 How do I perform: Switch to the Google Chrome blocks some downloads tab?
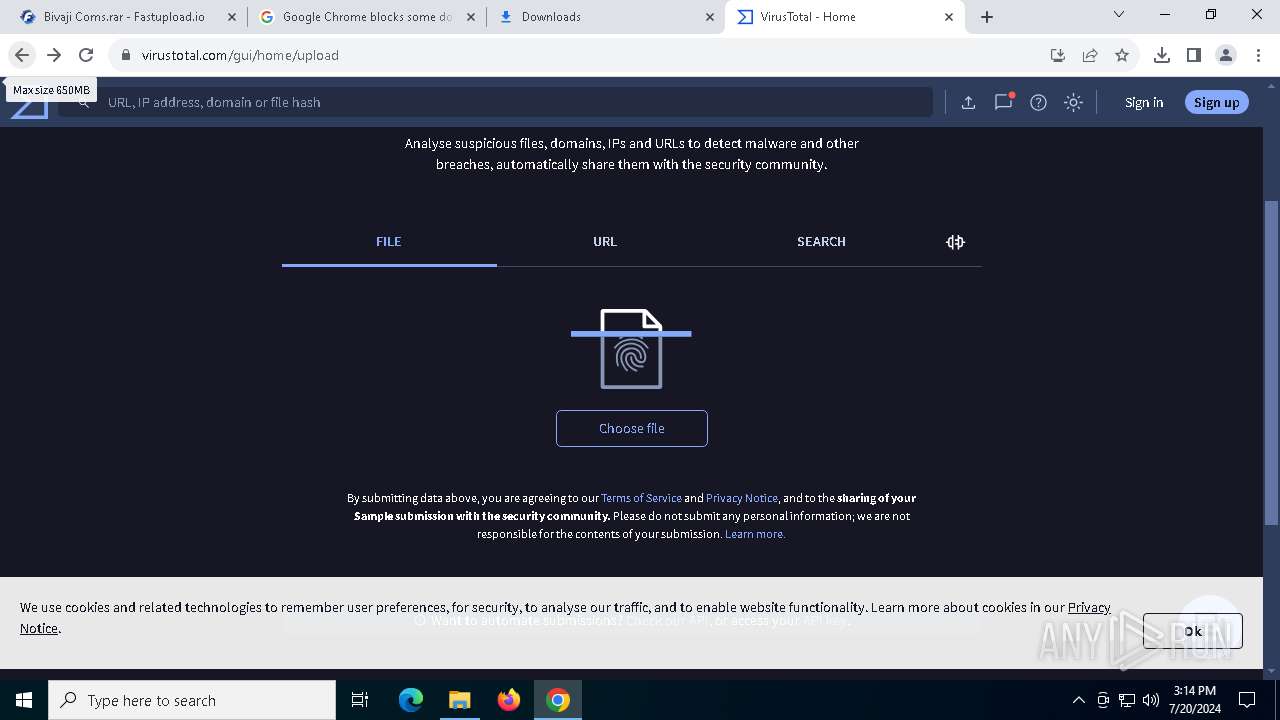[x=366, y=17]
